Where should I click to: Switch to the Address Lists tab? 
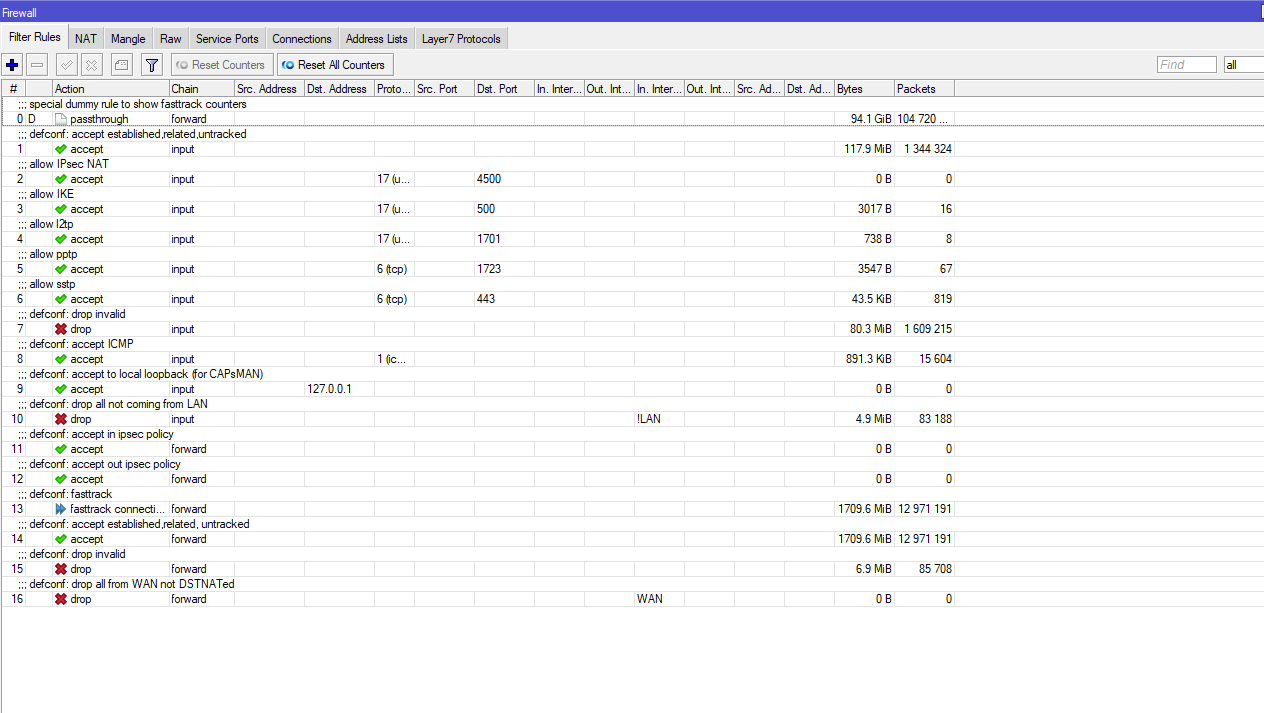click(375, 38)
